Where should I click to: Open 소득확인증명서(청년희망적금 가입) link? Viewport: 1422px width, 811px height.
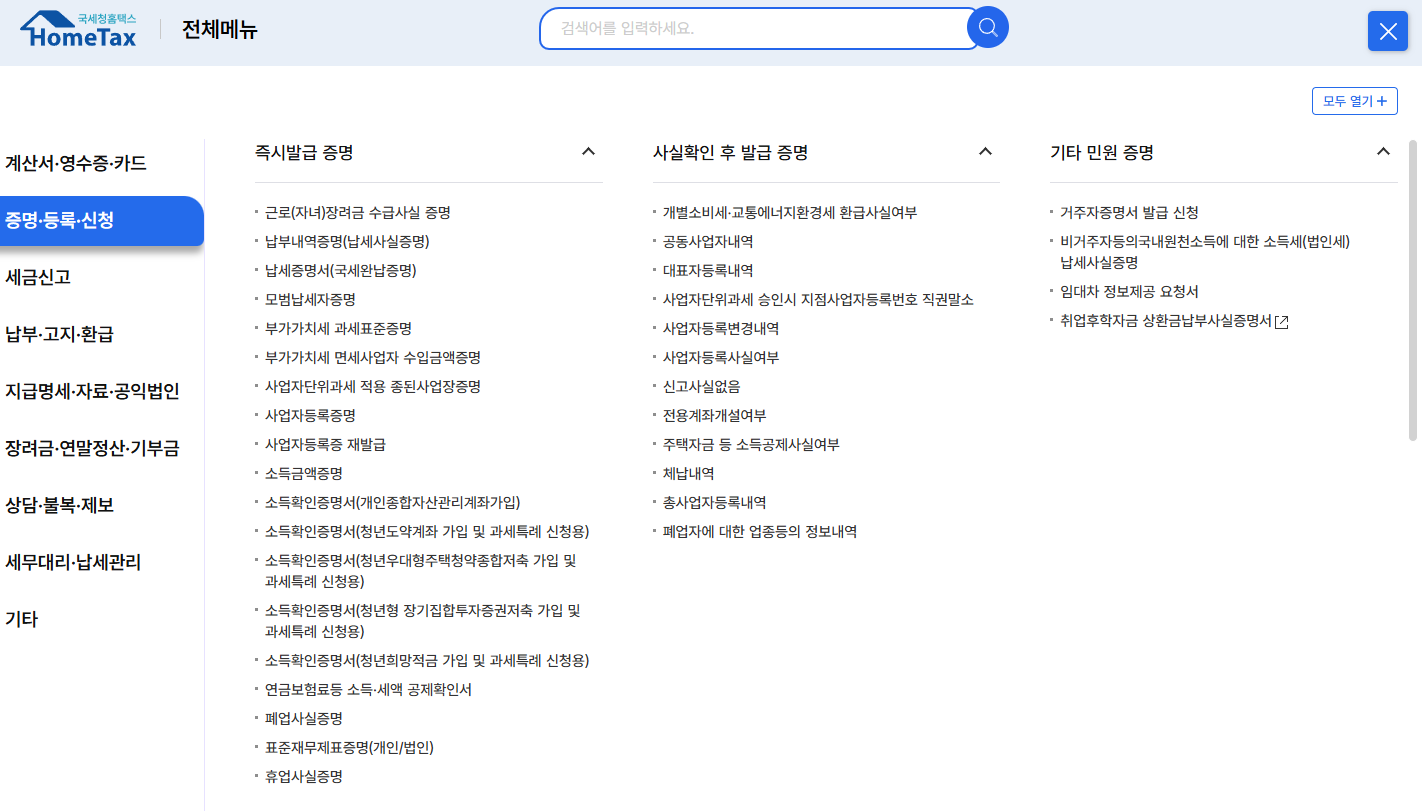pyautogui.click(x=427, y=661)
